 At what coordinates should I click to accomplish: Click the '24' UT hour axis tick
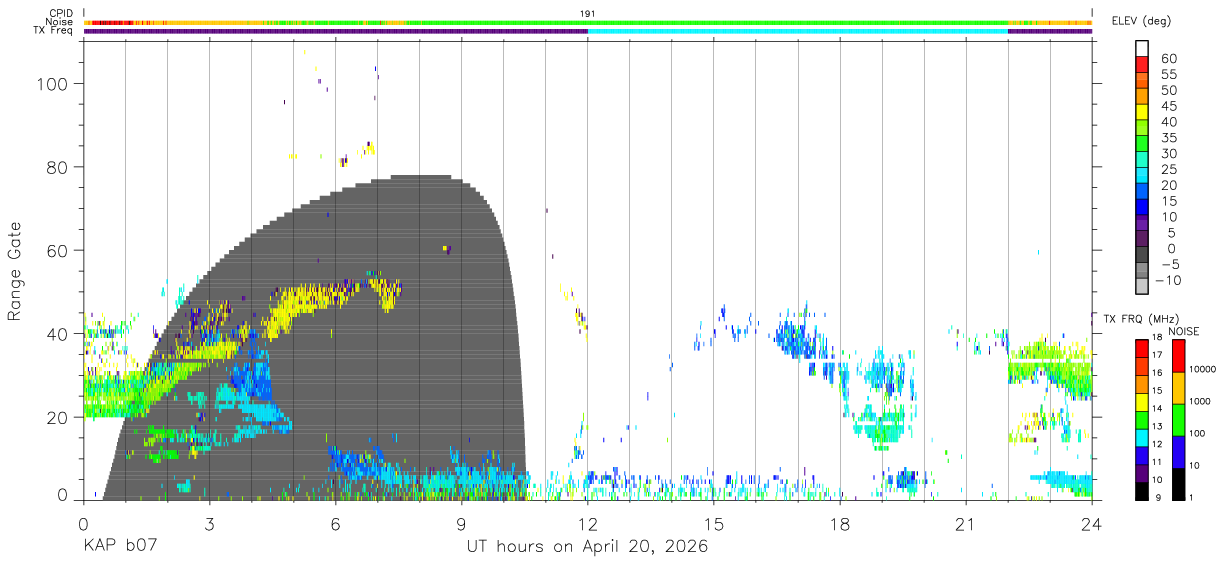[1091, 524]
